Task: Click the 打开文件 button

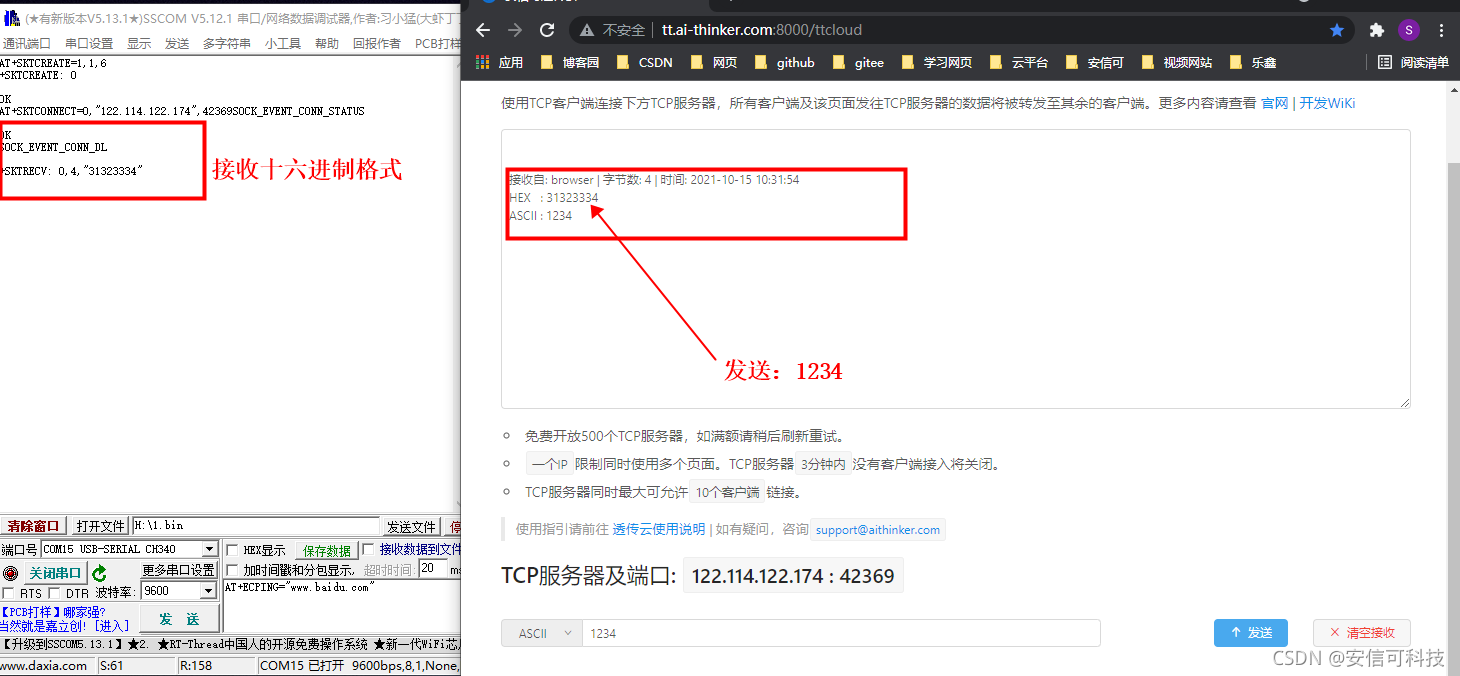Action: 101,526
